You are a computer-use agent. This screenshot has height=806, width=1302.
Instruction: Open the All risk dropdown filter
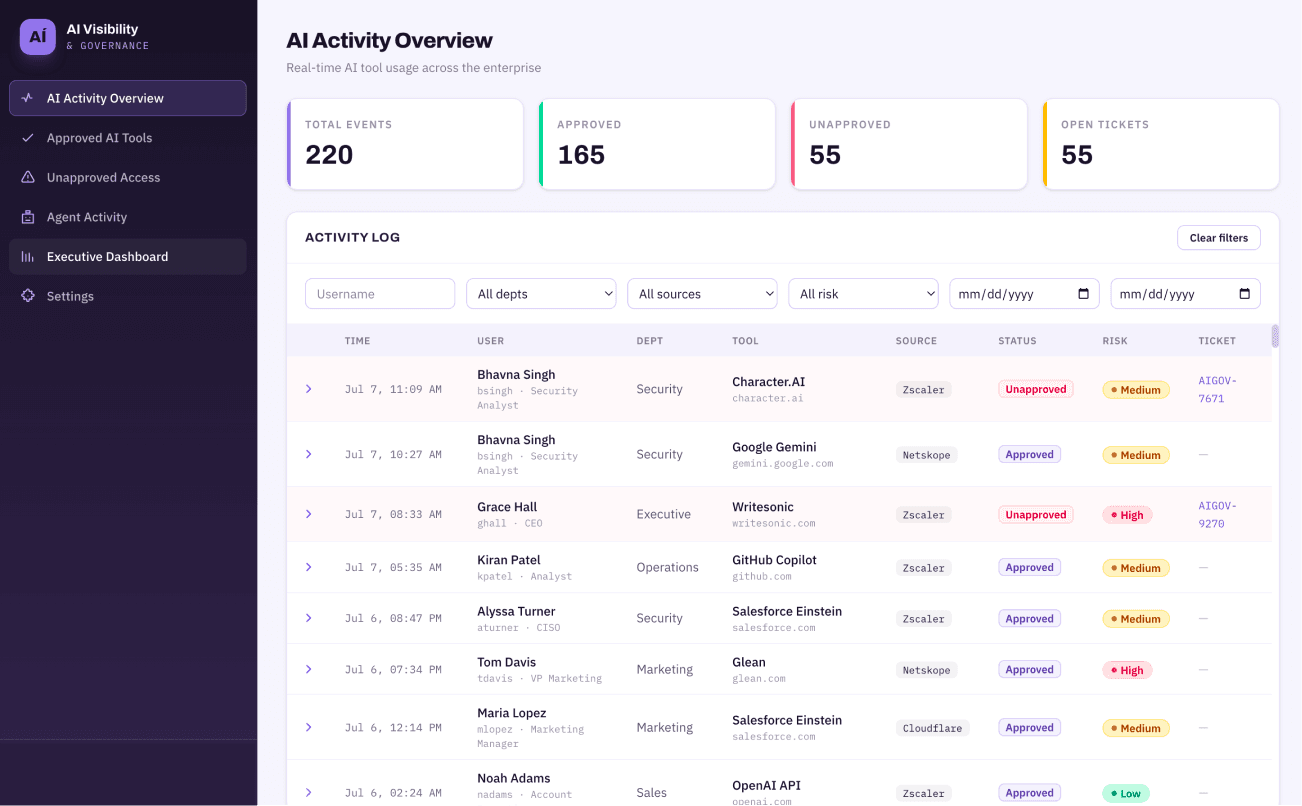click(x=863, y=294)
